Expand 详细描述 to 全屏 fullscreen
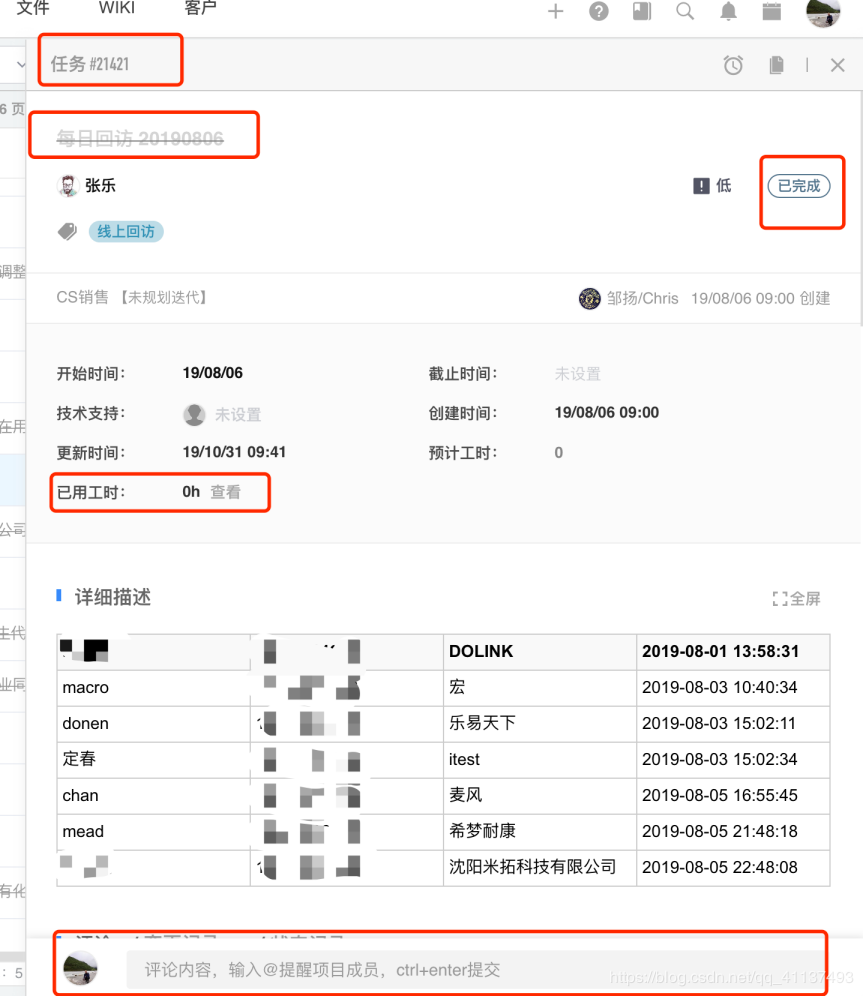 (797, 598)
